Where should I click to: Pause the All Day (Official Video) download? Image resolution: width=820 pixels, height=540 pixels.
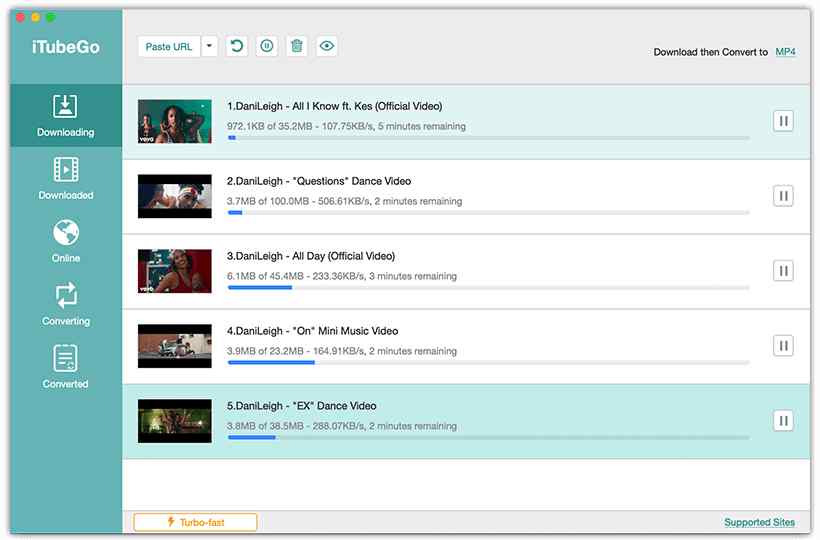[783, 270]
